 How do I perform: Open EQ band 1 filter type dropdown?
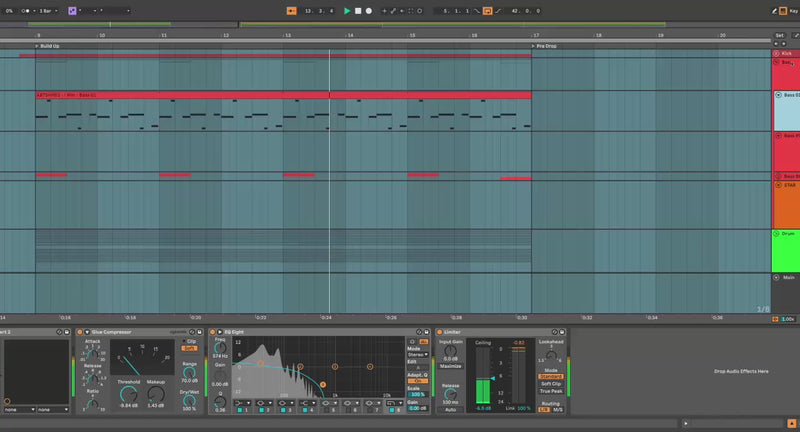tap(242, 402)
